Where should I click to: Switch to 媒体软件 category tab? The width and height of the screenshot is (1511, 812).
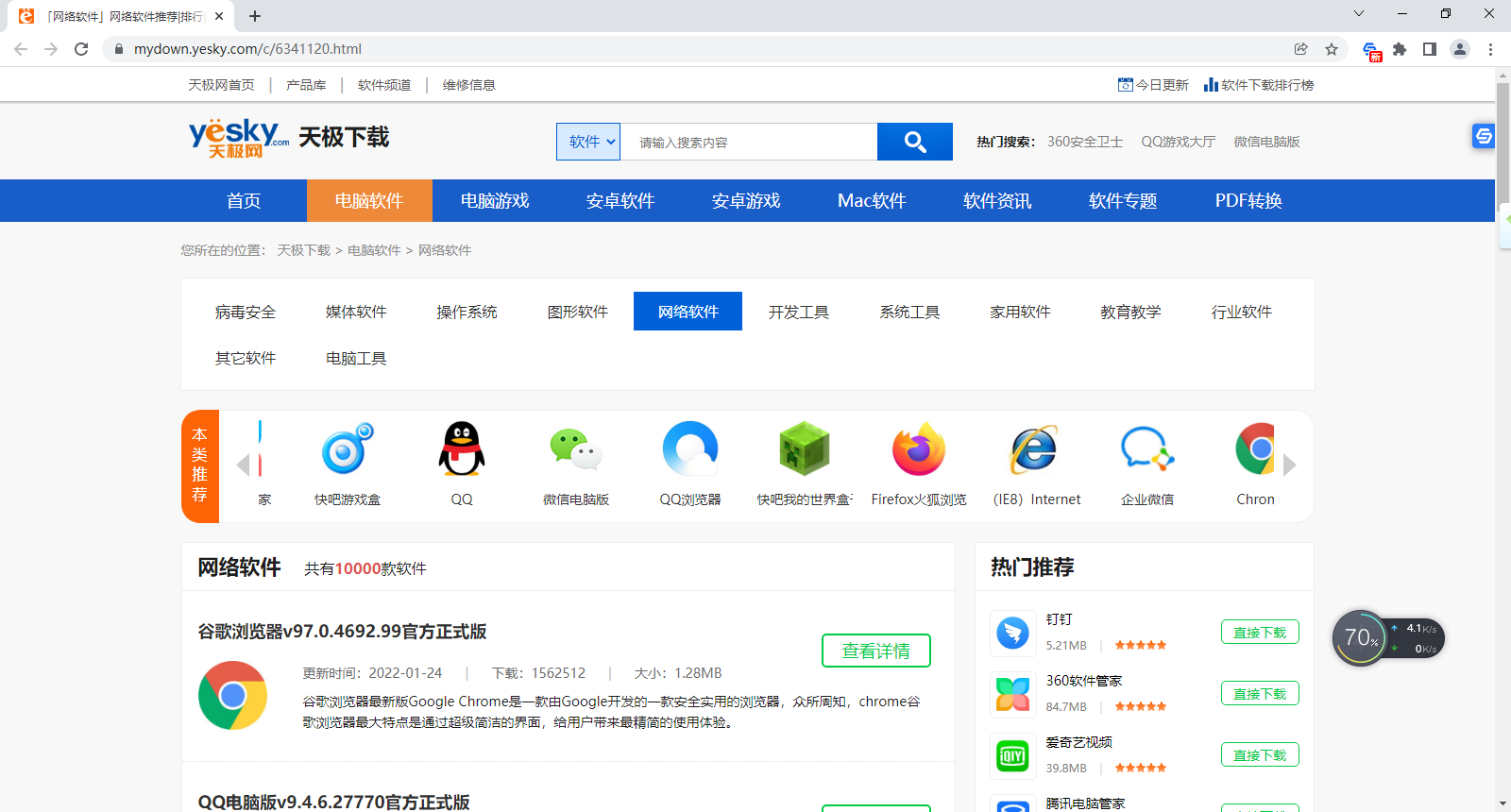point(356,312)
